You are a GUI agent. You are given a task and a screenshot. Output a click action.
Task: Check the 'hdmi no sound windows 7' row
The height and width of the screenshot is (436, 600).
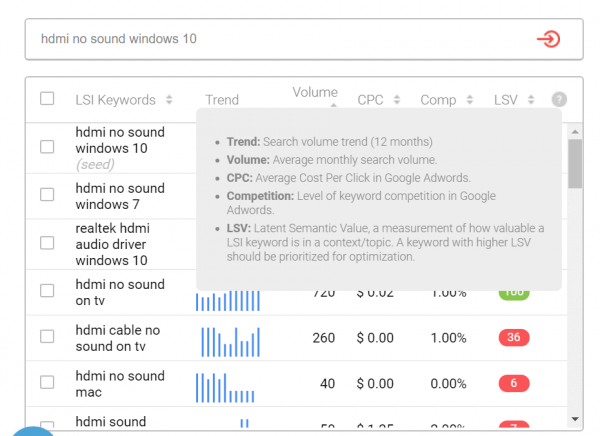click(x=47, y=194)
